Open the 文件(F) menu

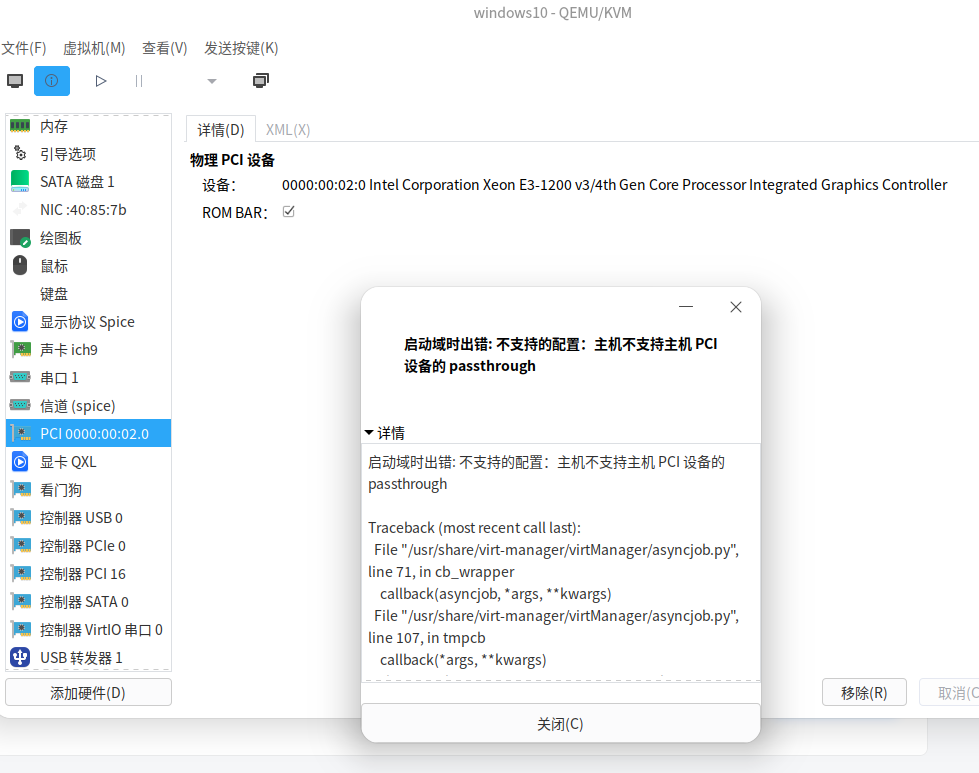tap(24, 48)
